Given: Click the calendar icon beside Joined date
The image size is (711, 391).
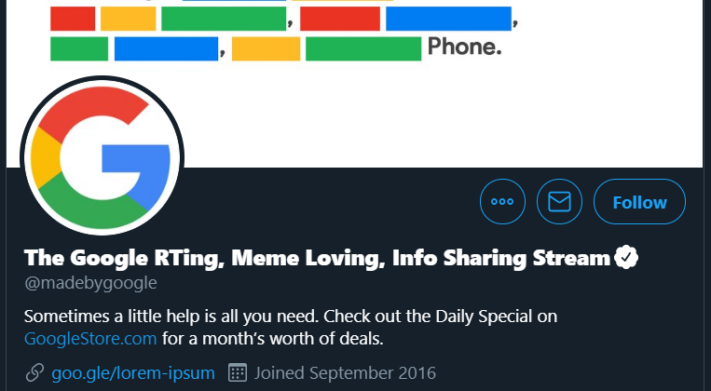Looking at the screenshot, I should click(x=237, y=373).
